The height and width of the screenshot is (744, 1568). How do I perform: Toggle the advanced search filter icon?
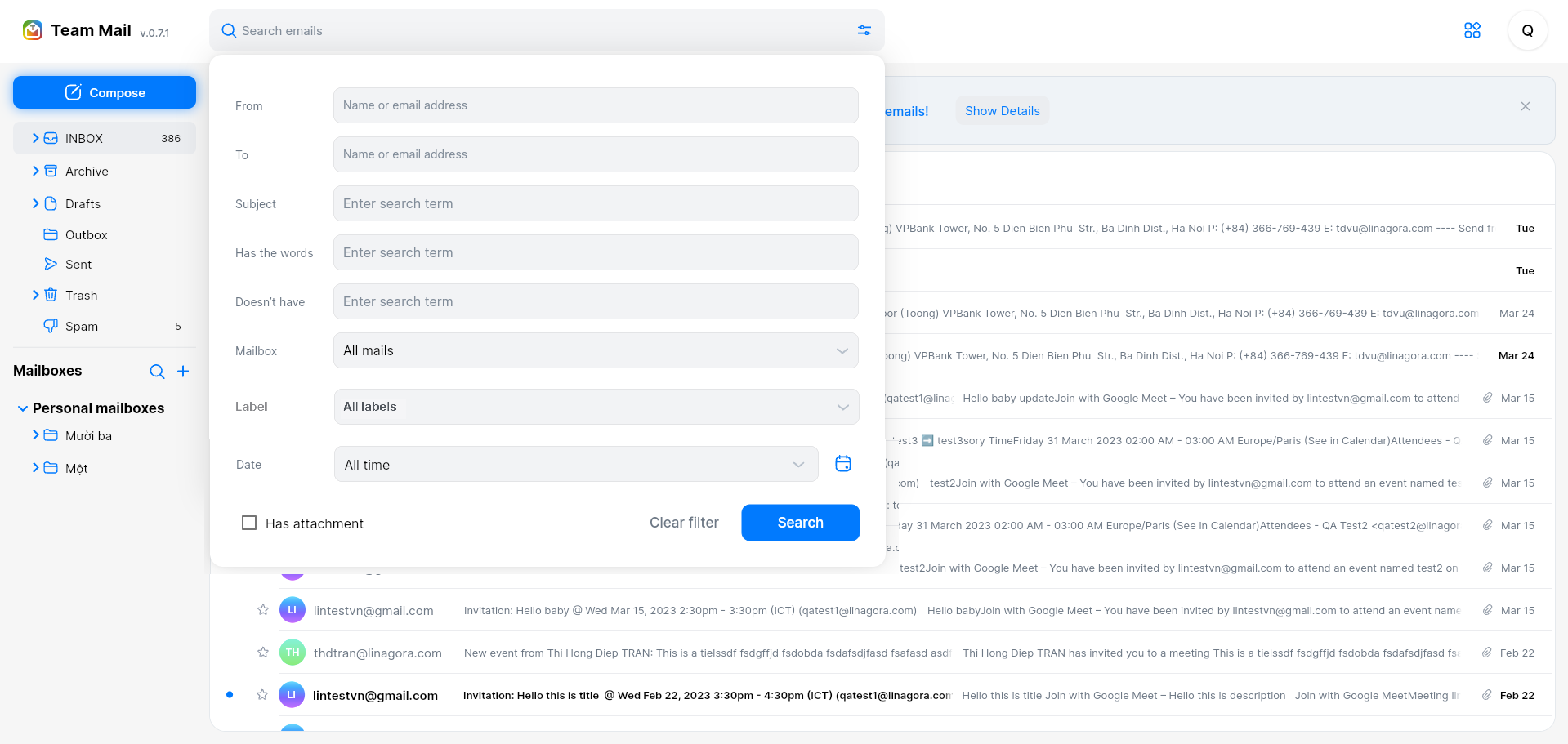pyautogui.click(x=864, y=30)
